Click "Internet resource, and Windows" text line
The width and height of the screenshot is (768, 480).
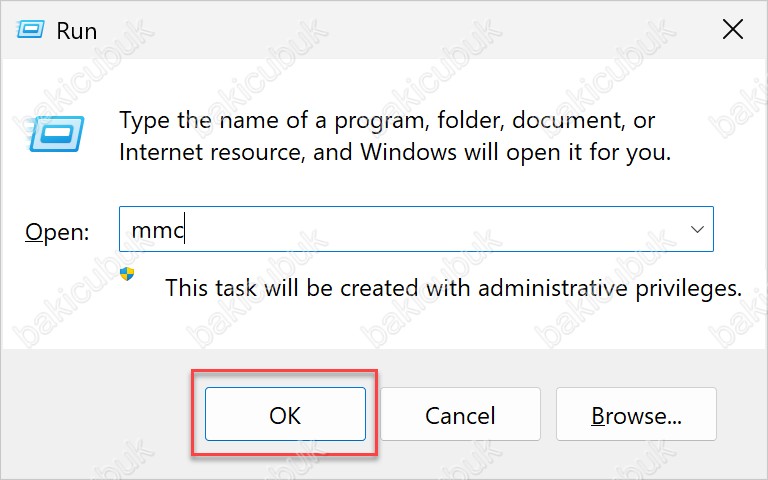[395, 152]
